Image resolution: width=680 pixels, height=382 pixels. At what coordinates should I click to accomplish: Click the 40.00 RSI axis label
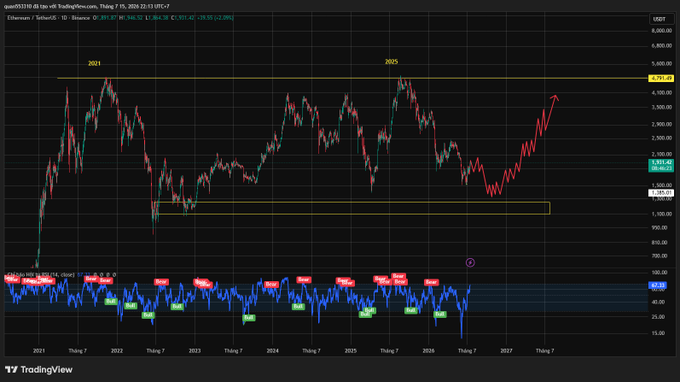tap(658, 302)
